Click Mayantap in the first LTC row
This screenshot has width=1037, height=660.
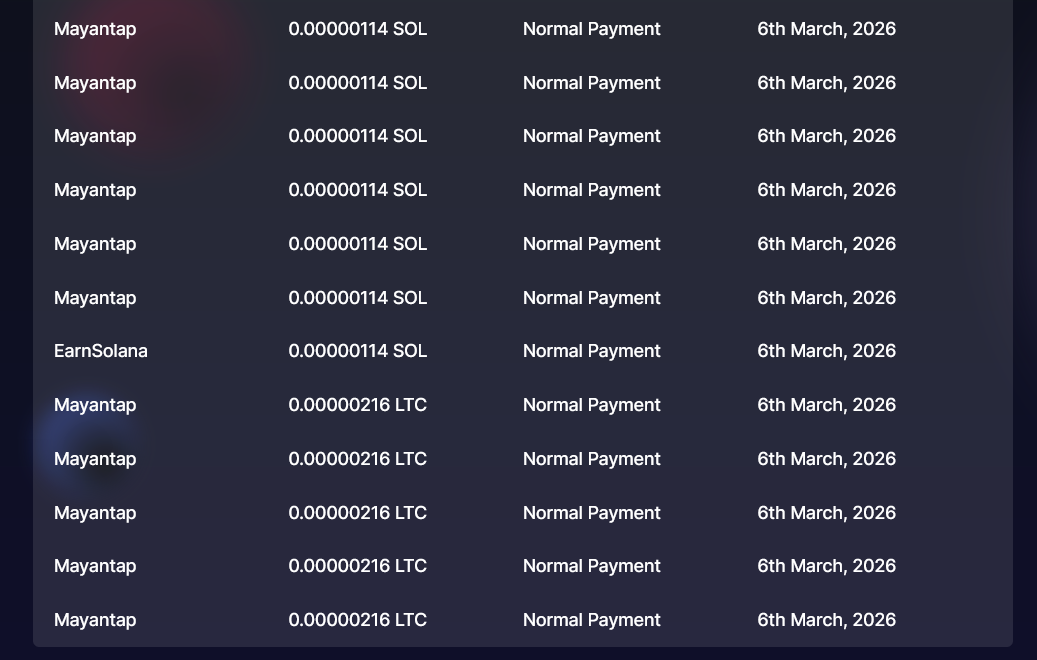[95, 405]
